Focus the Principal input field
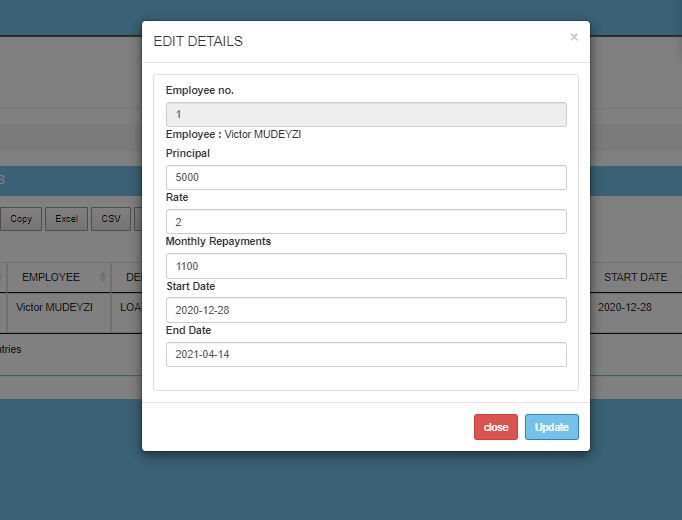This screenshot has height=520, width=682. click(x=366, y=177)
